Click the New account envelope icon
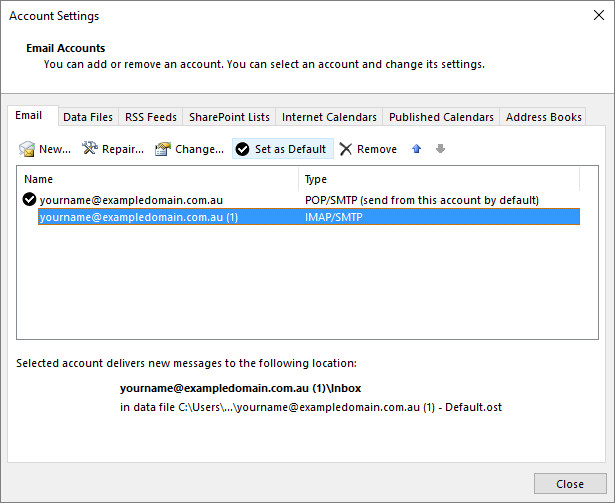Image resolution: width=615 pixels, height=503 pixels. pos(27,149)
